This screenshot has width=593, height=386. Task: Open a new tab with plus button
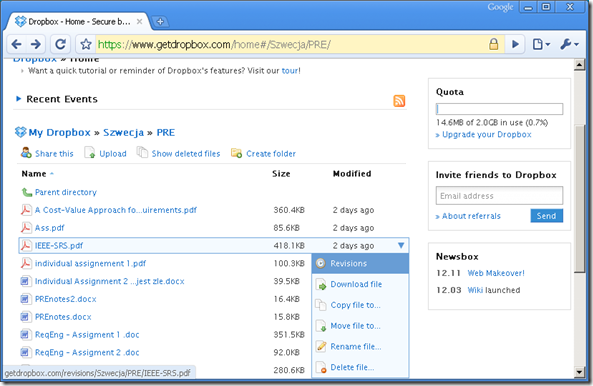[x=160, y=22]
